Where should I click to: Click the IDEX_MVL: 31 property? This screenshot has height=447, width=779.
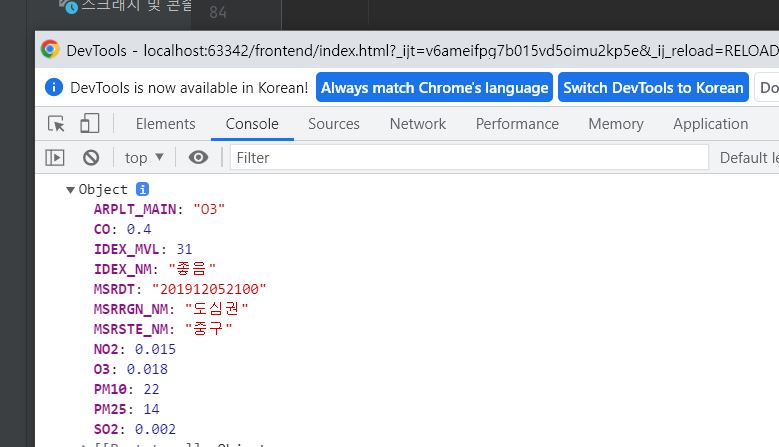click(143, 249)
